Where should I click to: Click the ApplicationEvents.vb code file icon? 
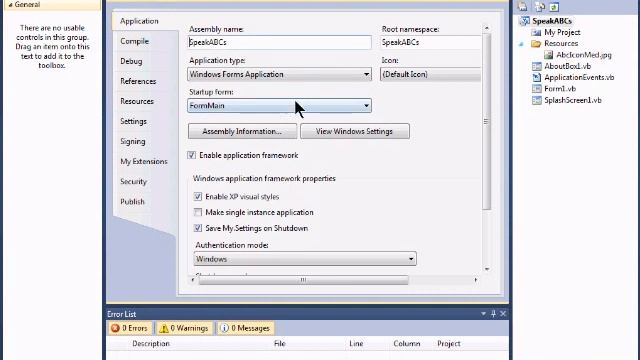536,78
